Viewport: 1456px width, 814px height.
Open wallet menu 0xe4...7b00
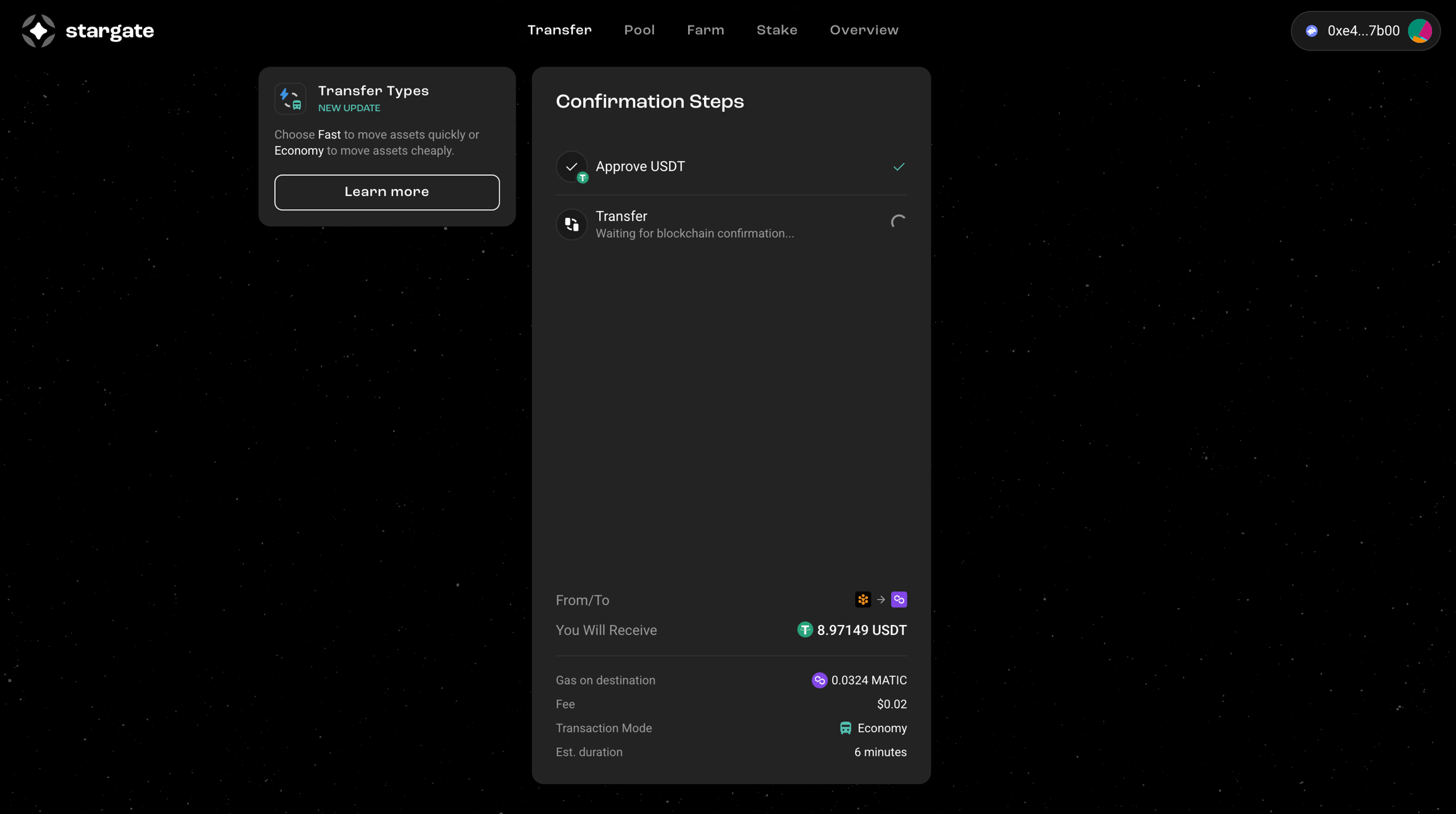1363,31
